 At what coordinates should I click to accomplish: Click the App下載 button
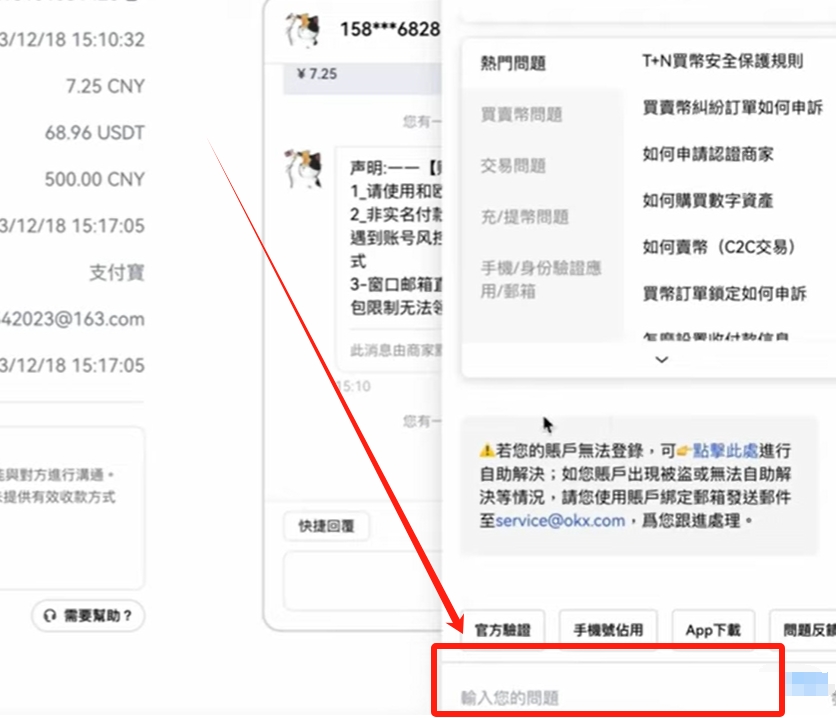click(713, 630)
